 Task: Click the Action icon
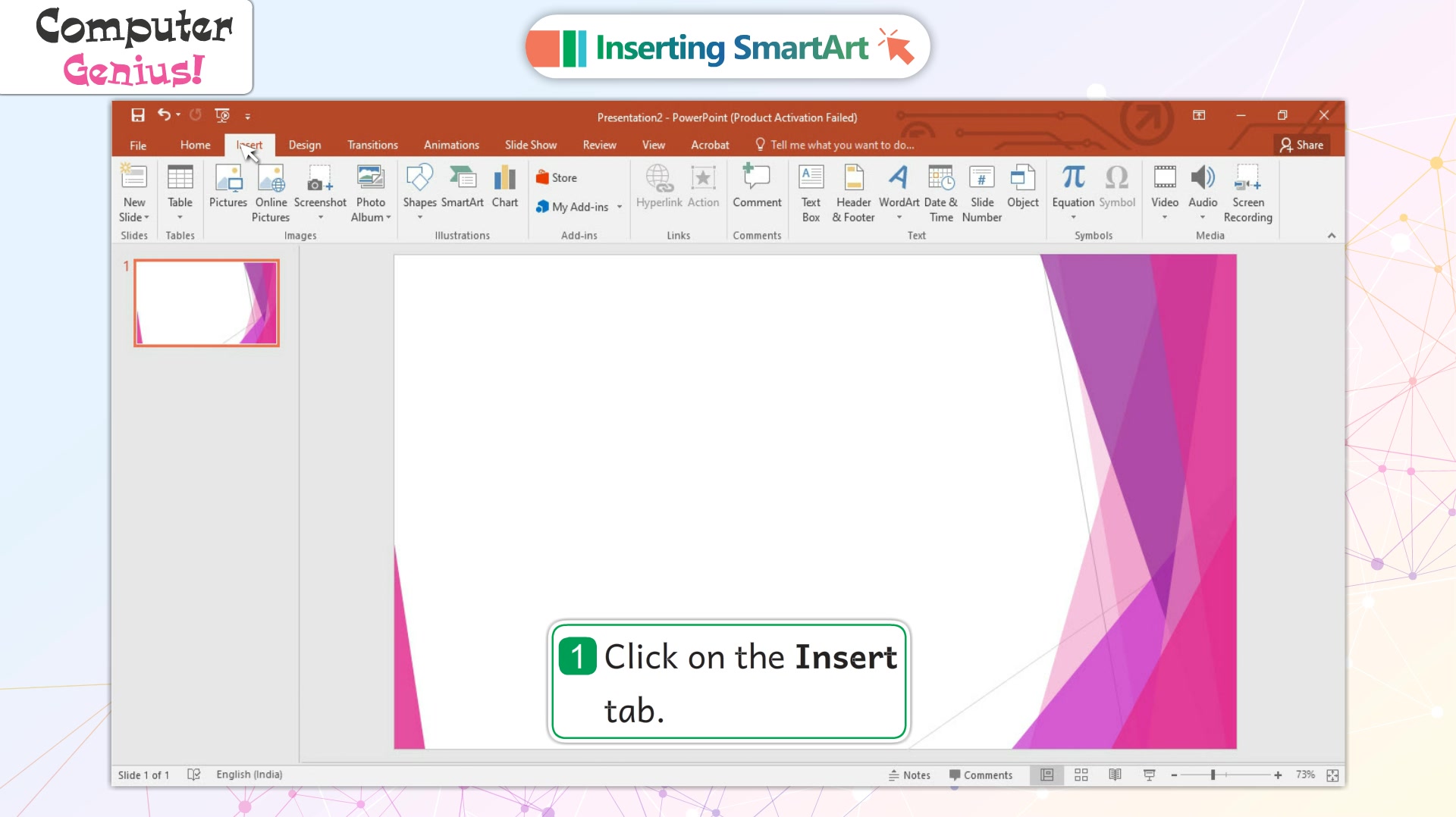point(703,186)
